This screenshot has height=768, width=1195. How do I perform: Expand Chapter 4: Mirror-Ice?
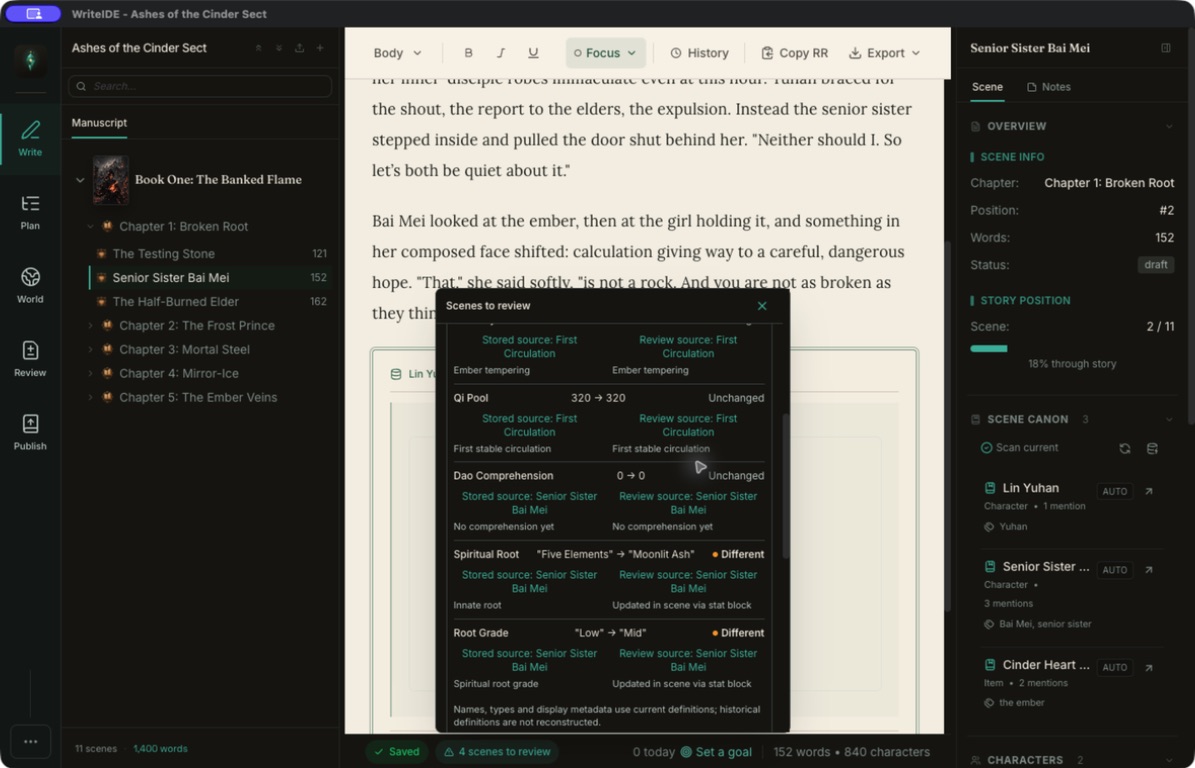click(x=90, y=373)
